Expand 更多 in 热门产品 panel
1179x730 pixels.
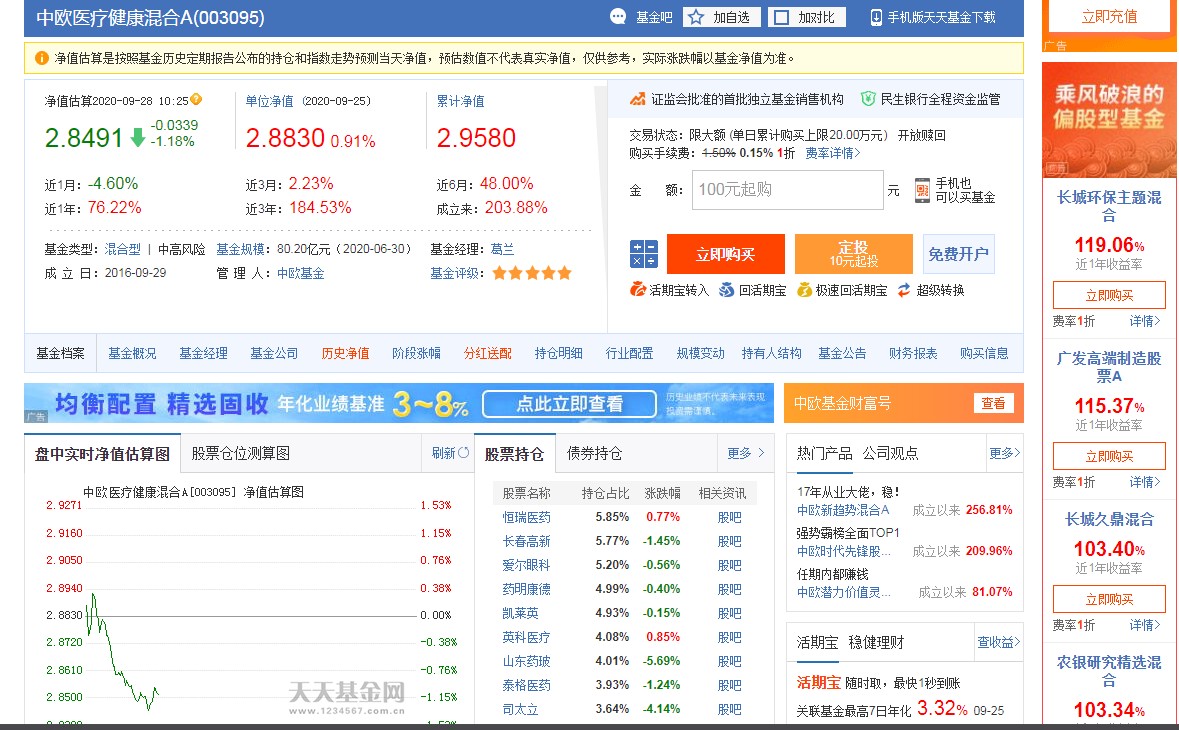tap(1005, 453)
